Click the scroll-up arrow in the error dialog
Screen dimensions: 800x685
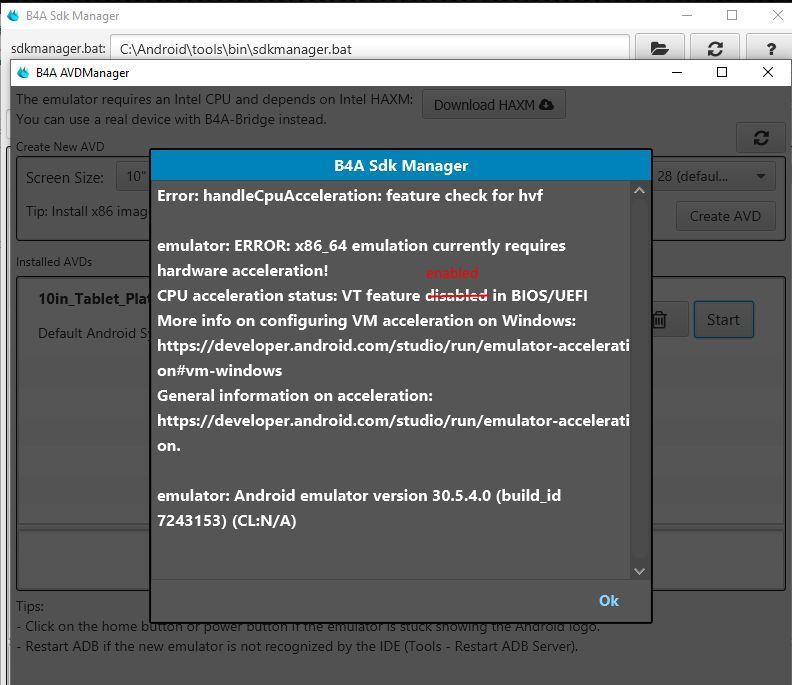[x=639, y=191]
